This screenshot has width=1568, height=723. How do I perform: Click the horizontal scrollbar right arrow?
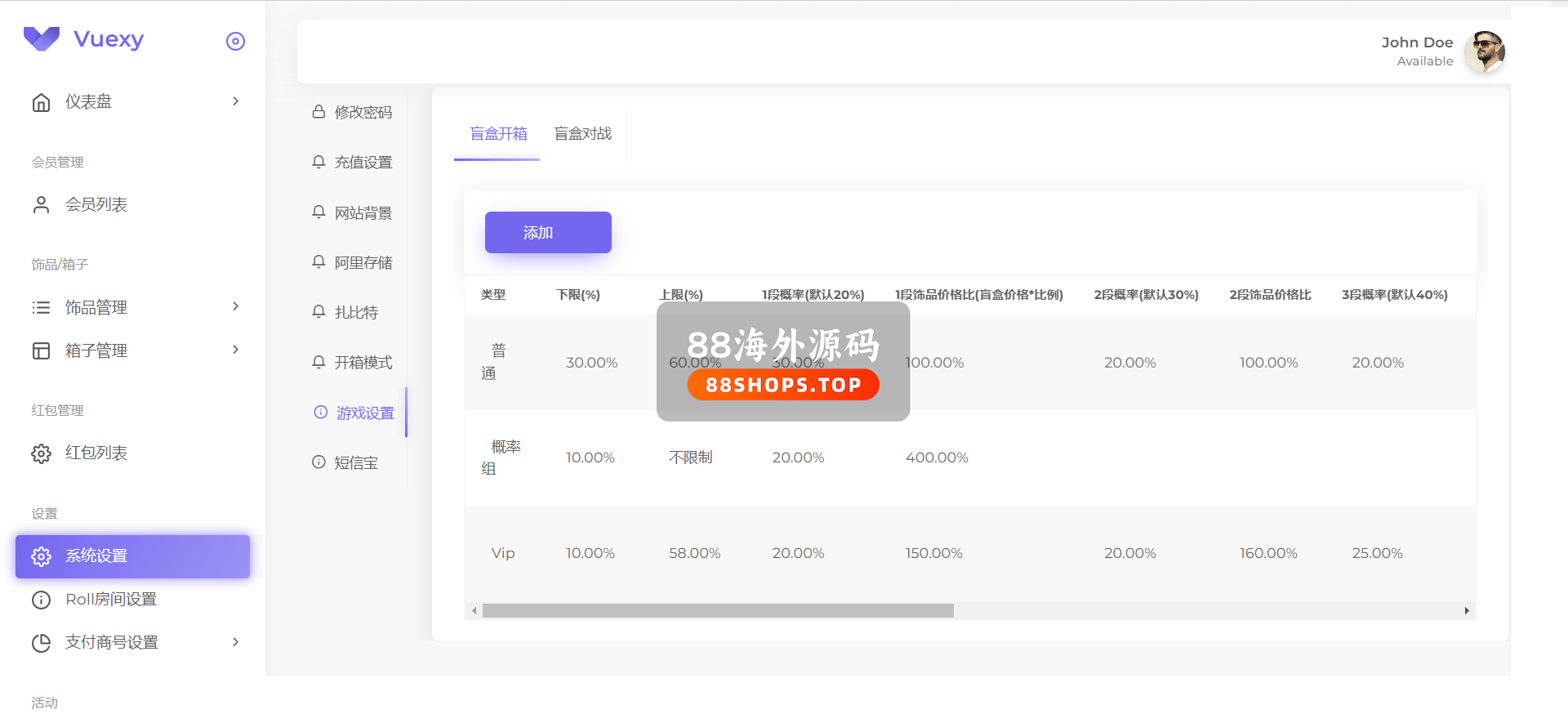point(1467,611)
